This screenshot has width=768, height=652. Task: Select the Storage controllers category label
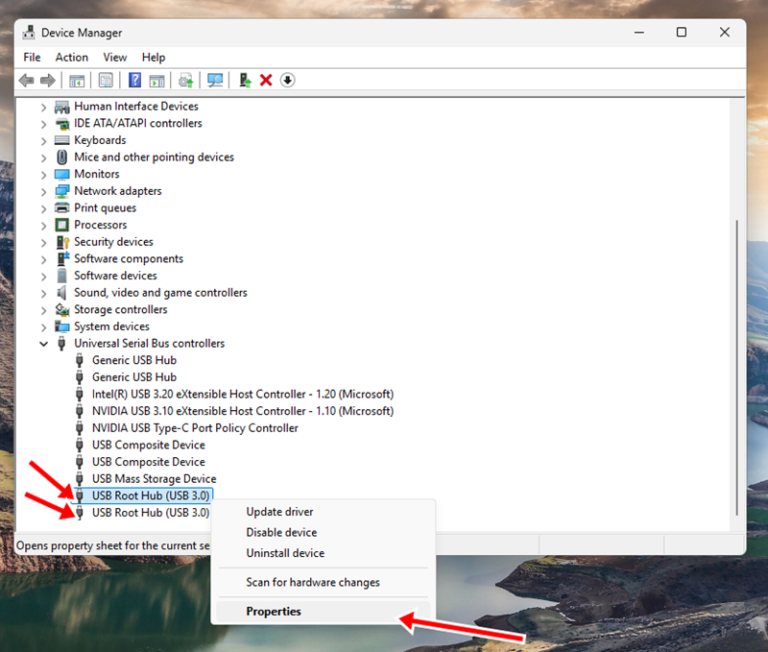(120, 310)
